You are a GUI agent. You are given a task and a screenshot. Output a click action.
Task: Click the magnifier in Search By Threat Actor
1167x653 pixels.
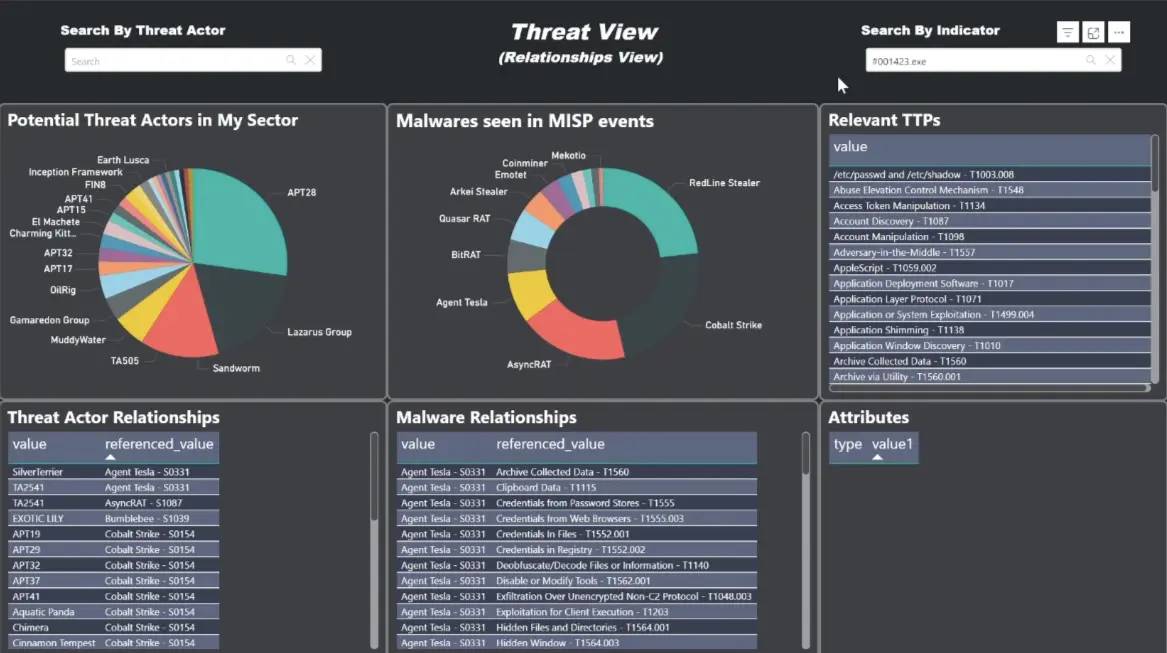[x=291, y=61]
